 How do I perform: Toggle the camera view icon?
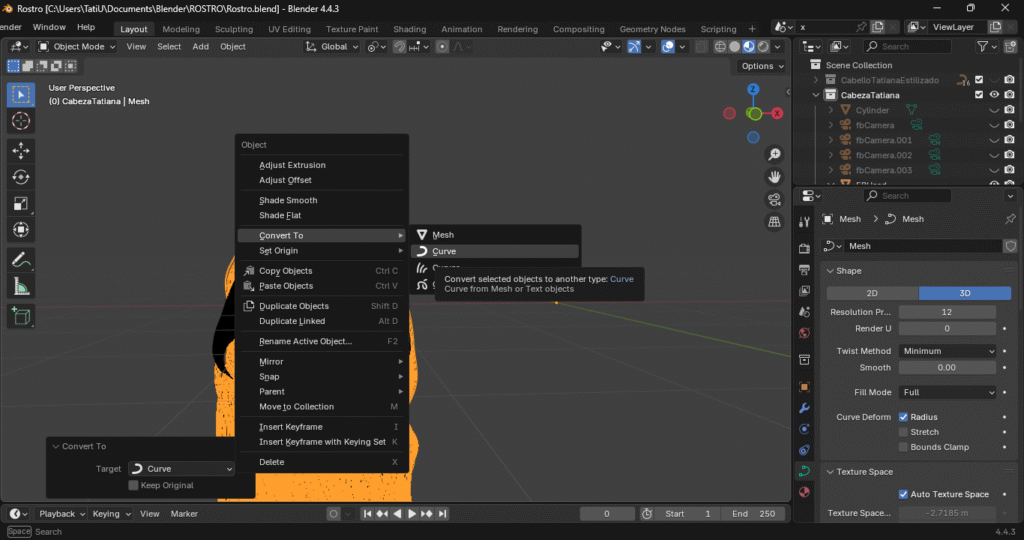click(x=774, y=198)
